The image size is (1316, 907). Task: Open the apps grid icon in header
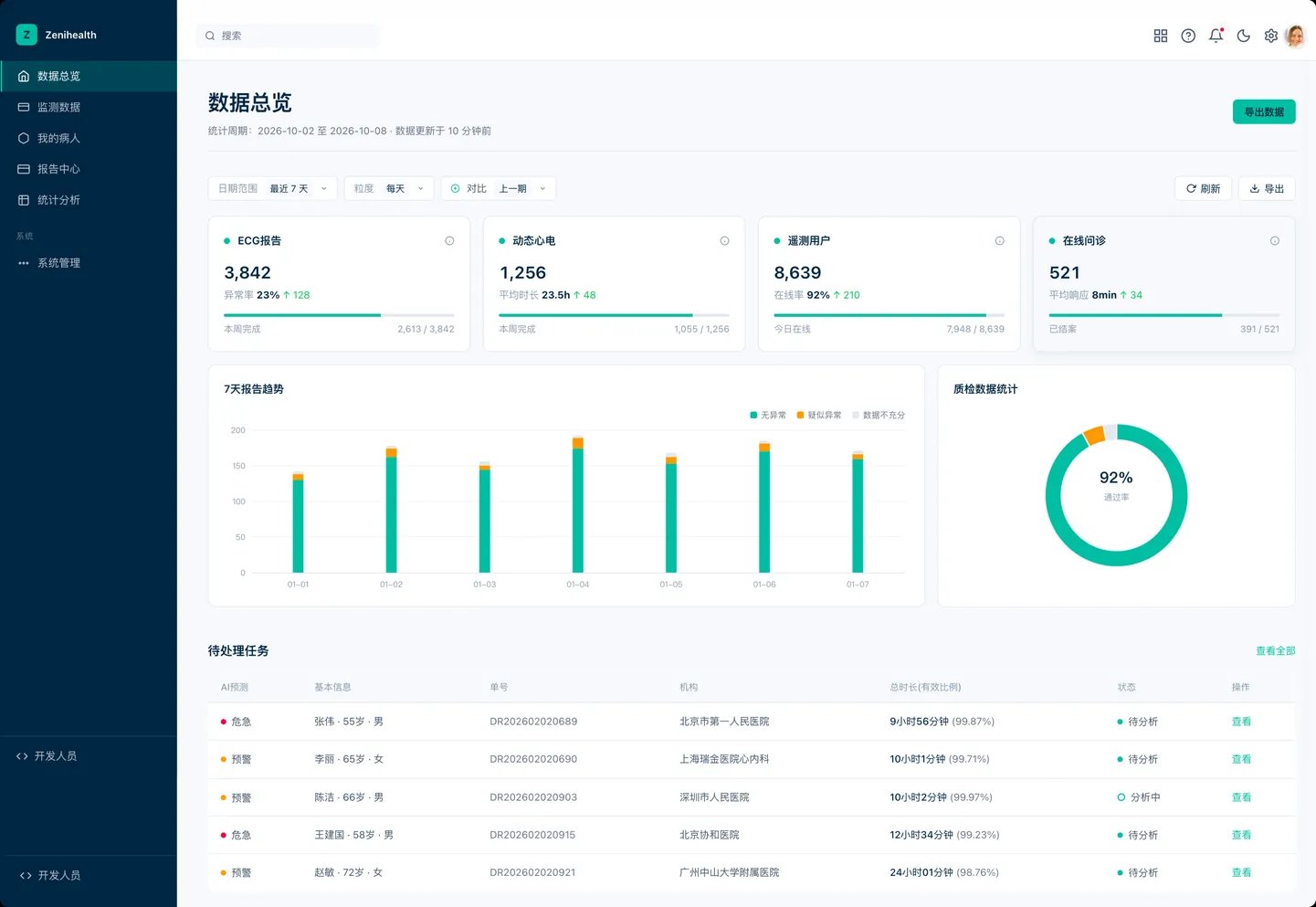coord(1161,36)
